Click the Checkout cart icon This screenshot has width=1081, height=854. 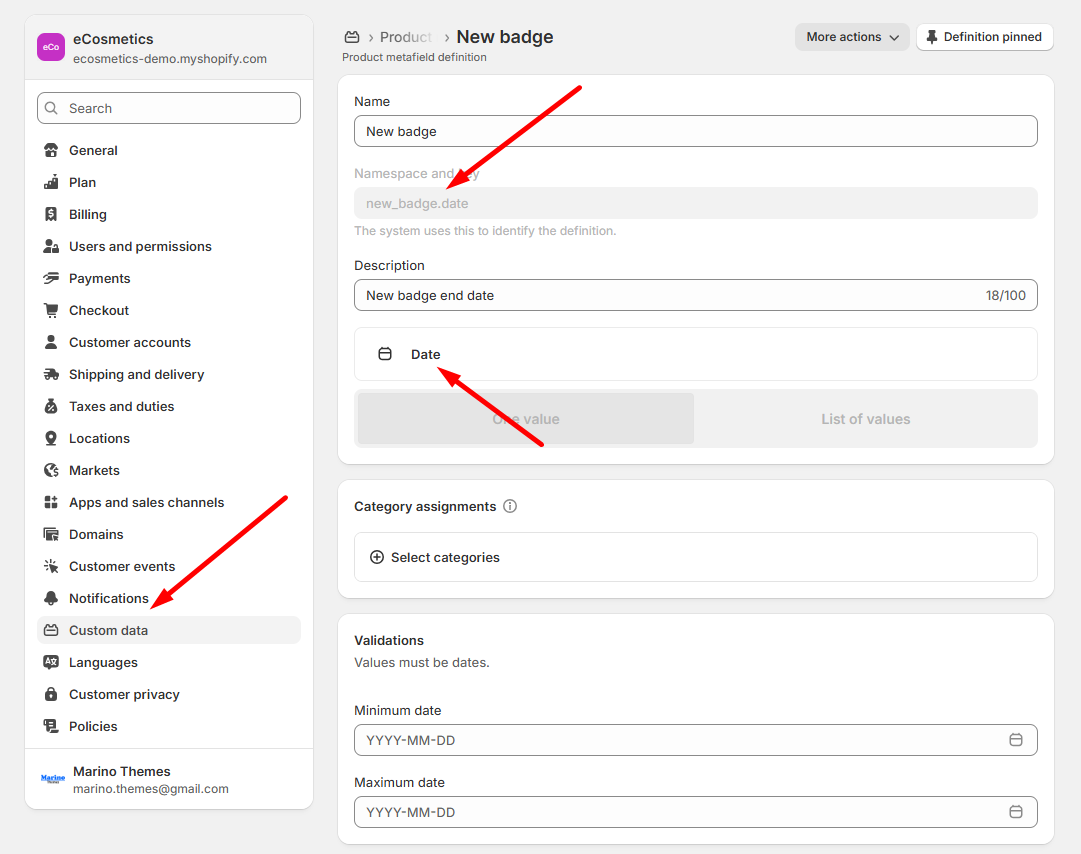pyautogui.click(x=51, y=310)
